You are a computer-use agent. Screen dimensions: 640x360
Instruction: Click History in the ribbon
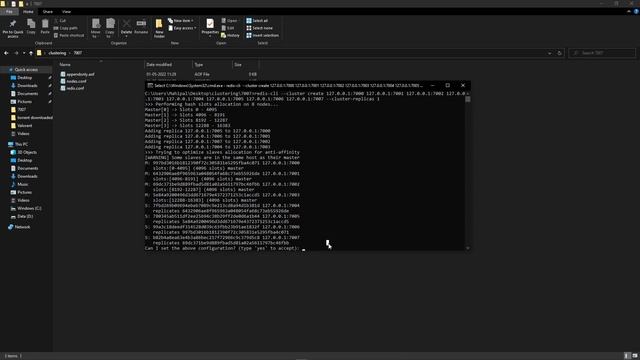[230, 36]
